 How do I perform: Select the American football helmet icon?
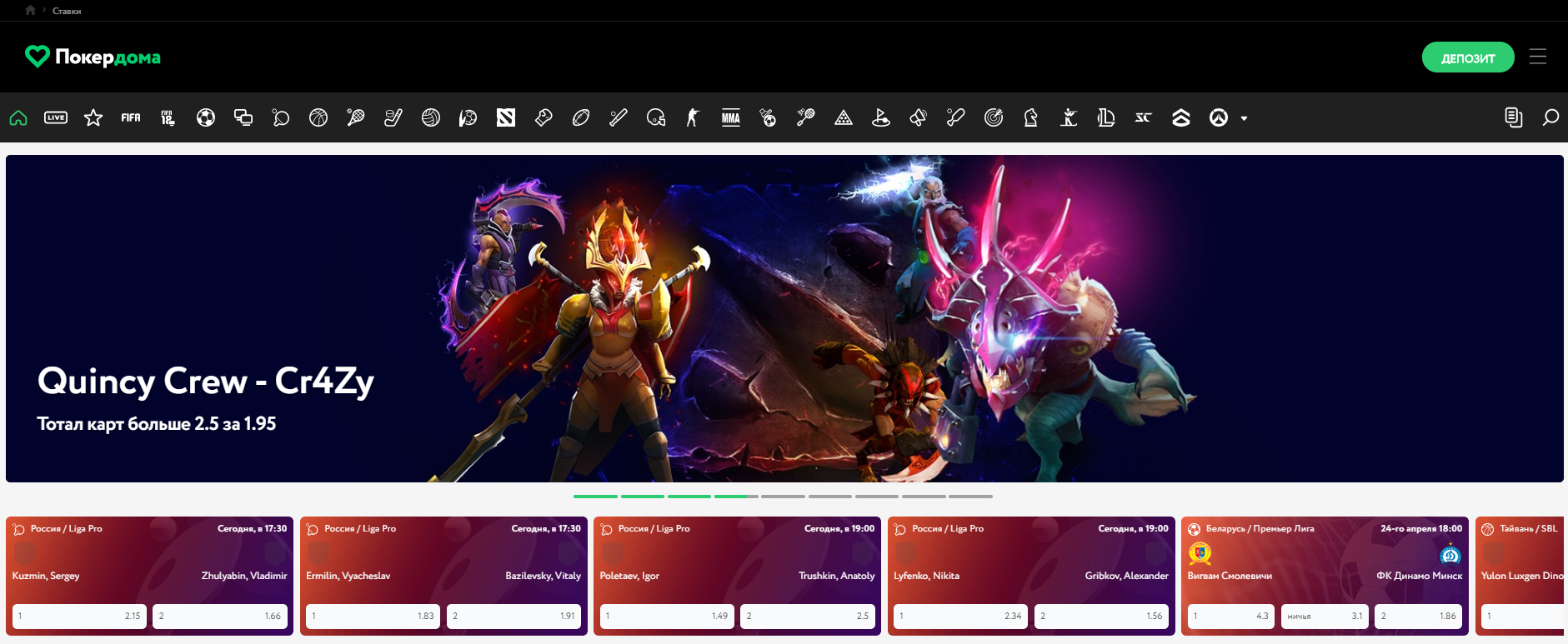point(656,117)
